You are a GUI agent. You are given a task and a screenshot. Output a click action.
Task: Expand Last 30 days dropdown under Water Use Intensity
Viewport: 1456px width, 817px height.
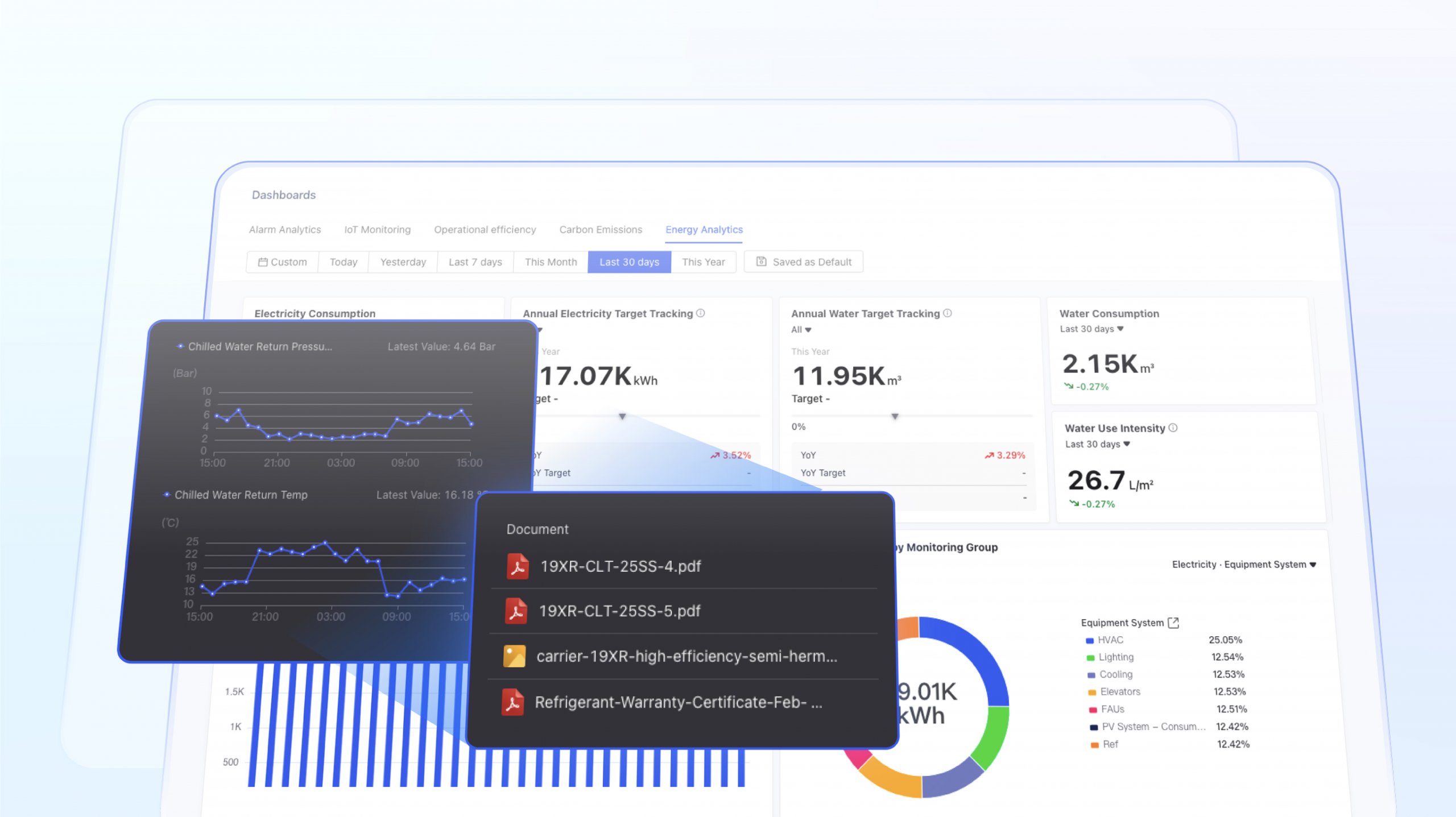[x=1098, y=445]
